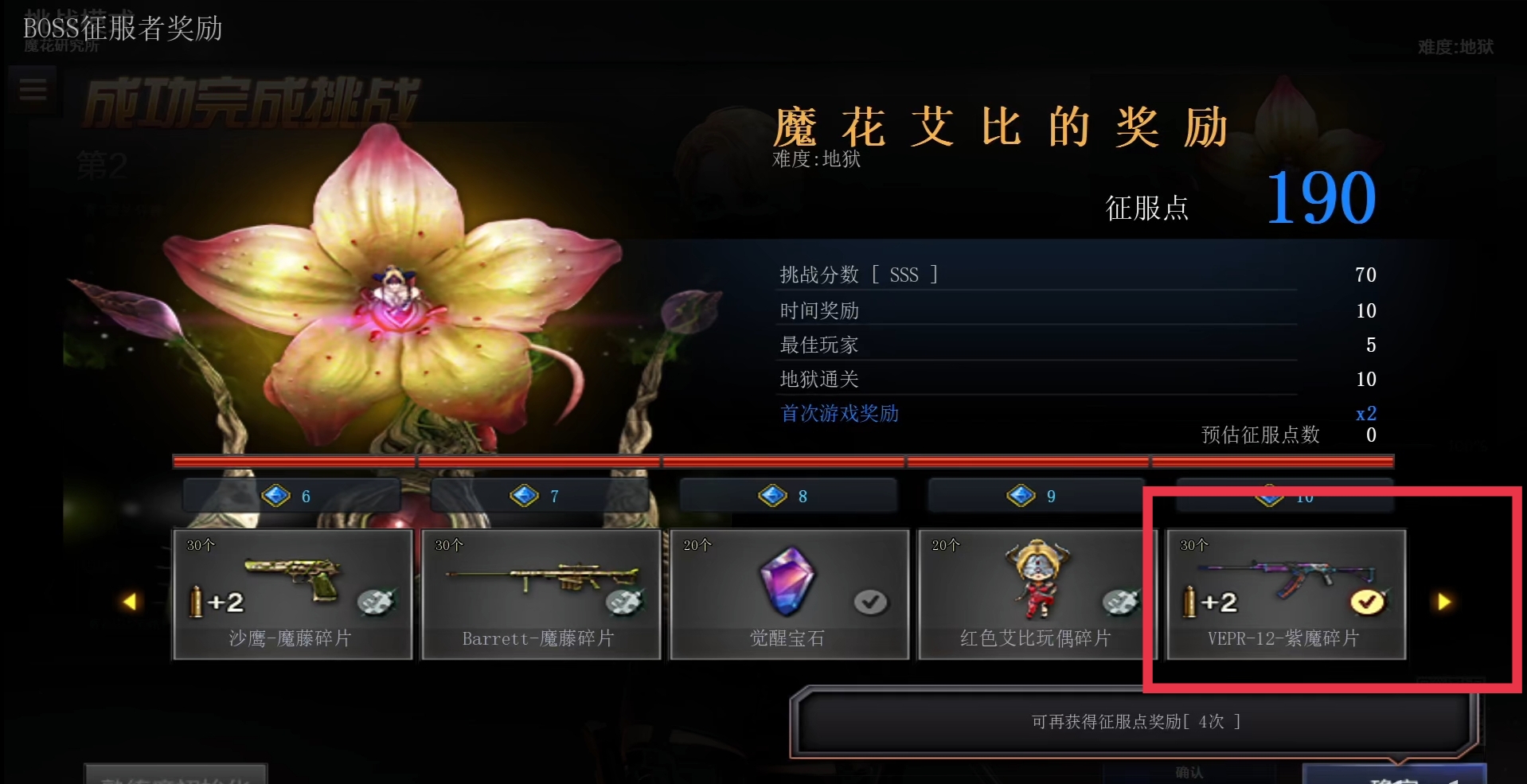The width and height of the screenshot is (1527, 784).
Task: Click the red Abby doll fragment icon
Action: (1036, 579)
